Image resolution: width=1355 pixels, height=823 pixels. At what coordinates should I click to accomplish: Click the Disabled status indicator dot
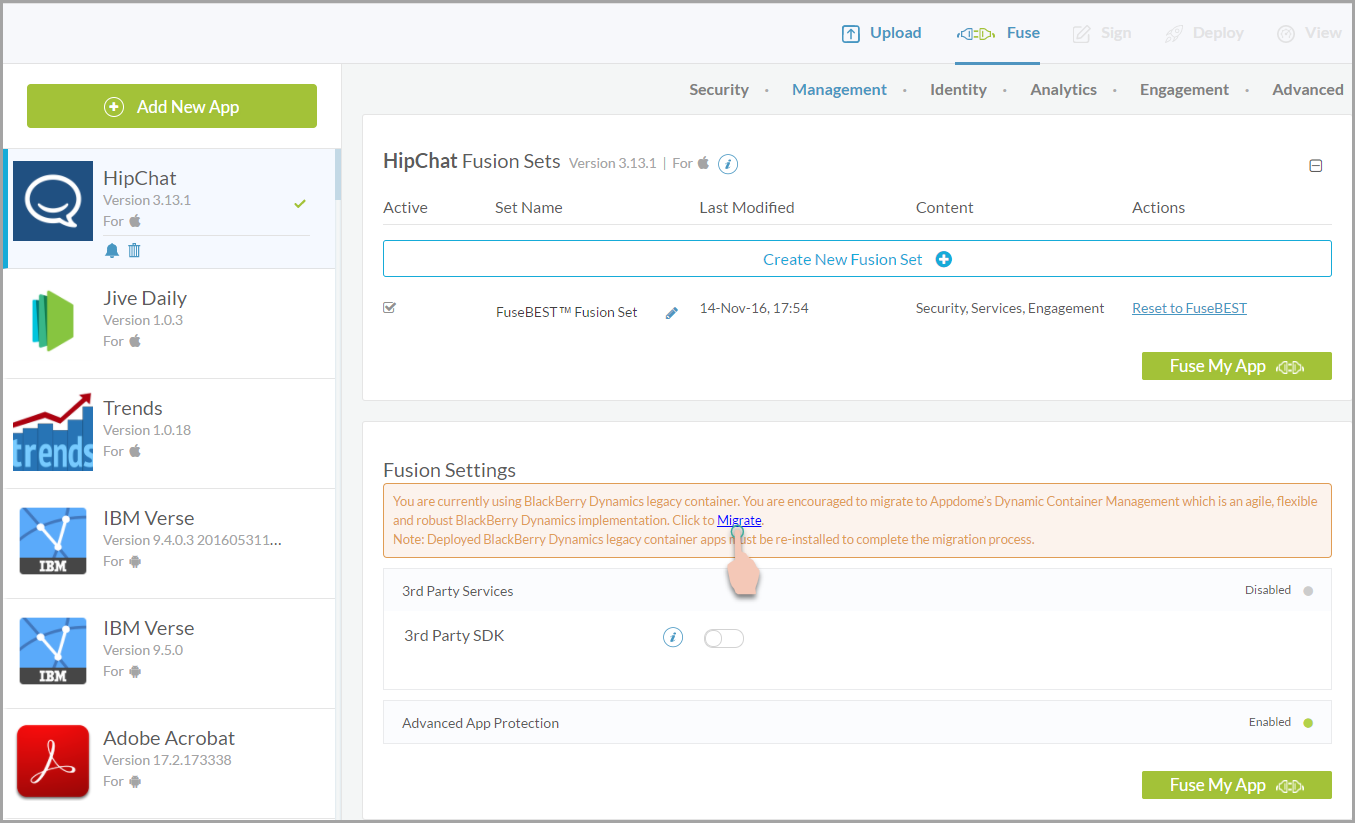(1308, 591)
